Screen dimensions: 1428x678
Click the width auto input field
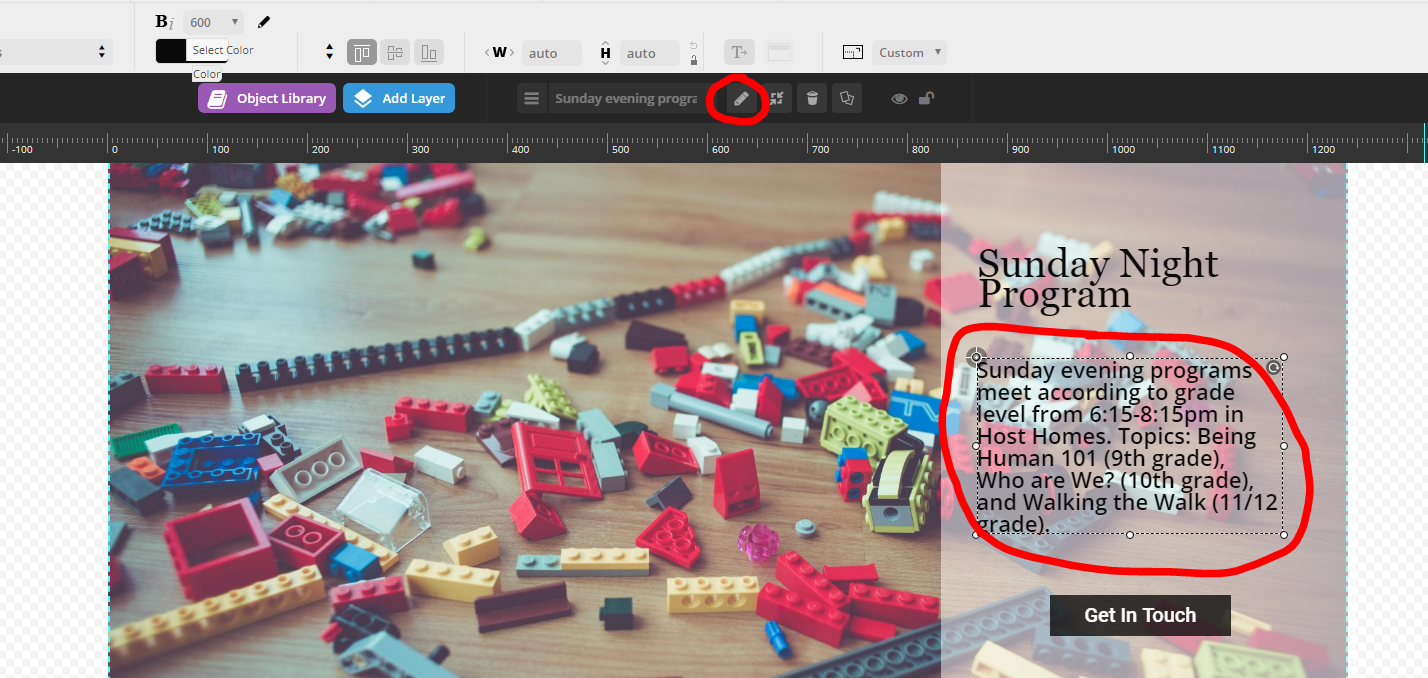(x=551, y=53)
